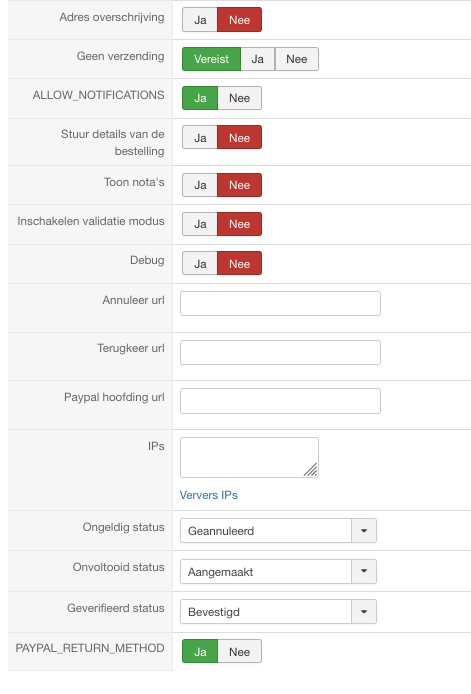Viewport: 471px width, 694px height.
Task: Expand the Onvoltooid status dropdown
Action: (278, 571)
